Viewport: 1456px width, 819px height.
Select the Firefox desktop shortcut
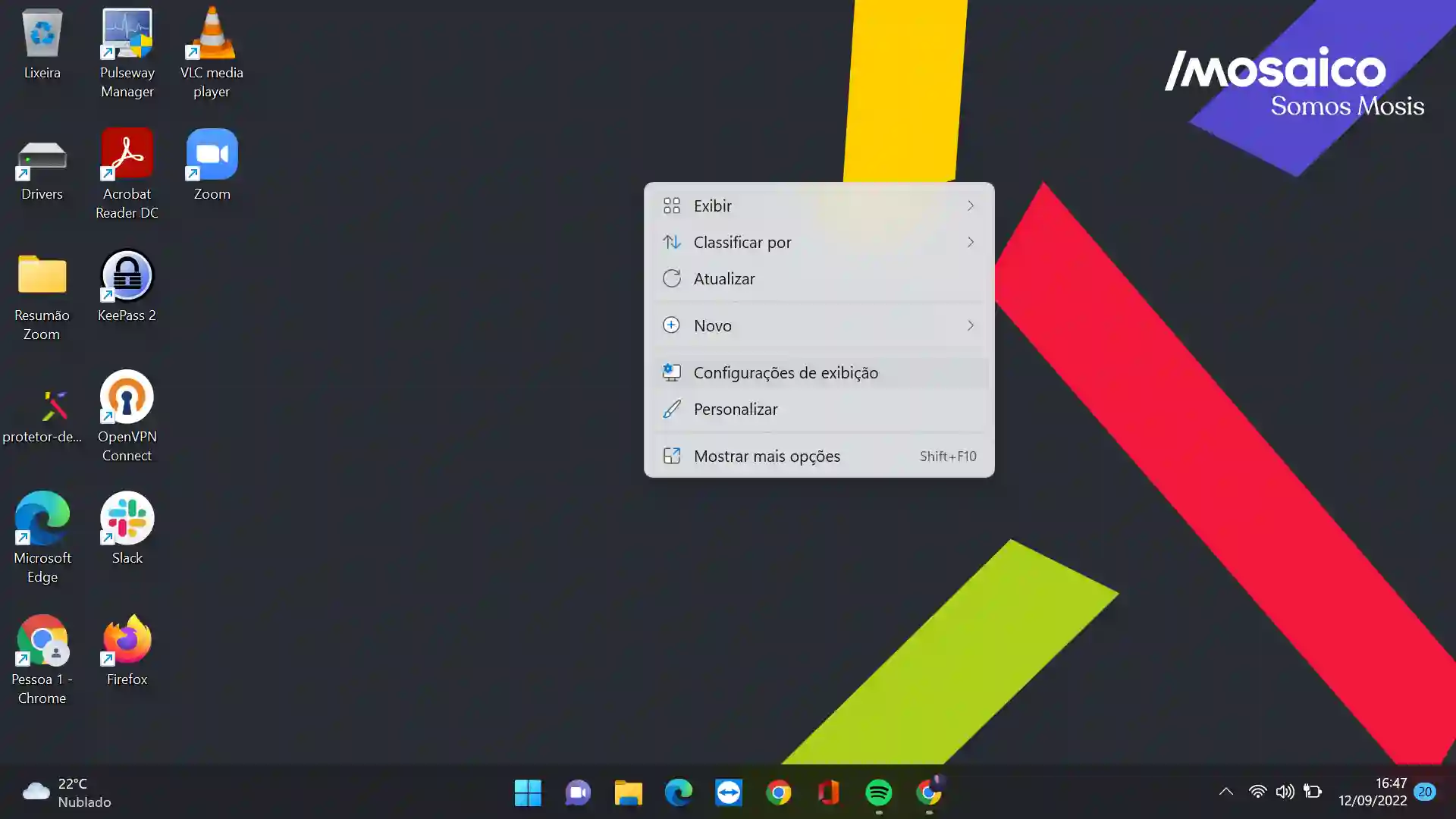pos(127,651)
